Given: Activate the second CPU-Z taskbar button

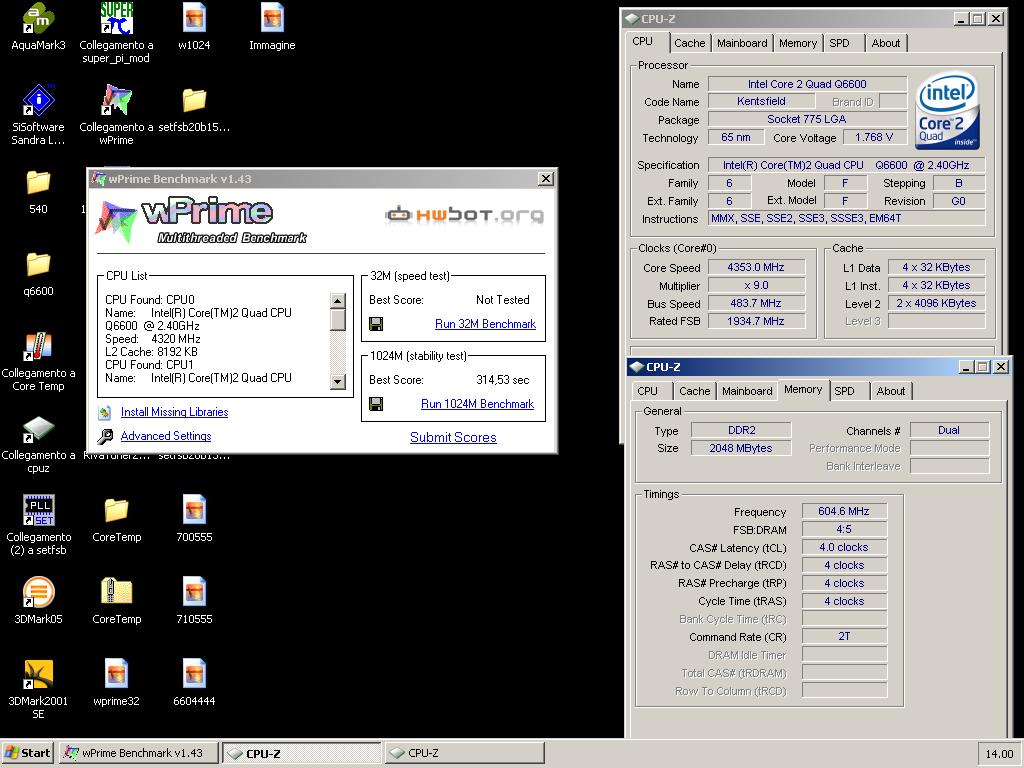Looking at the screenshot, I should click(x=464, y=753).
